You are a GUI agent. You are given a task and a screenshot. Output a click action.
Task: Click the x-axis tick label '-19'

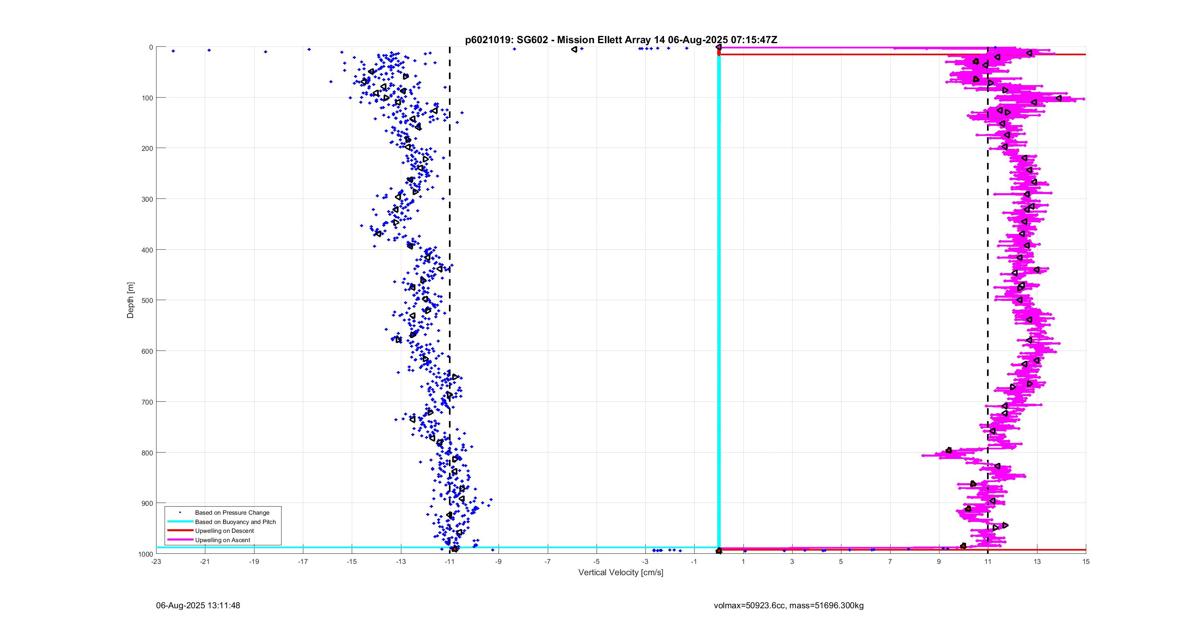coord(254,561)
